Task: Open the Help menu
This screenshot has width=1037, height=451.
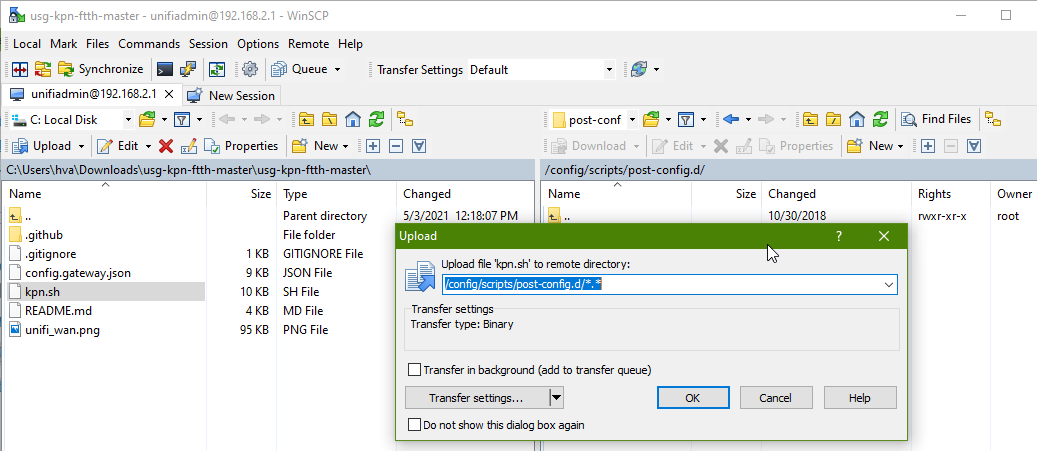Action: 351,44
